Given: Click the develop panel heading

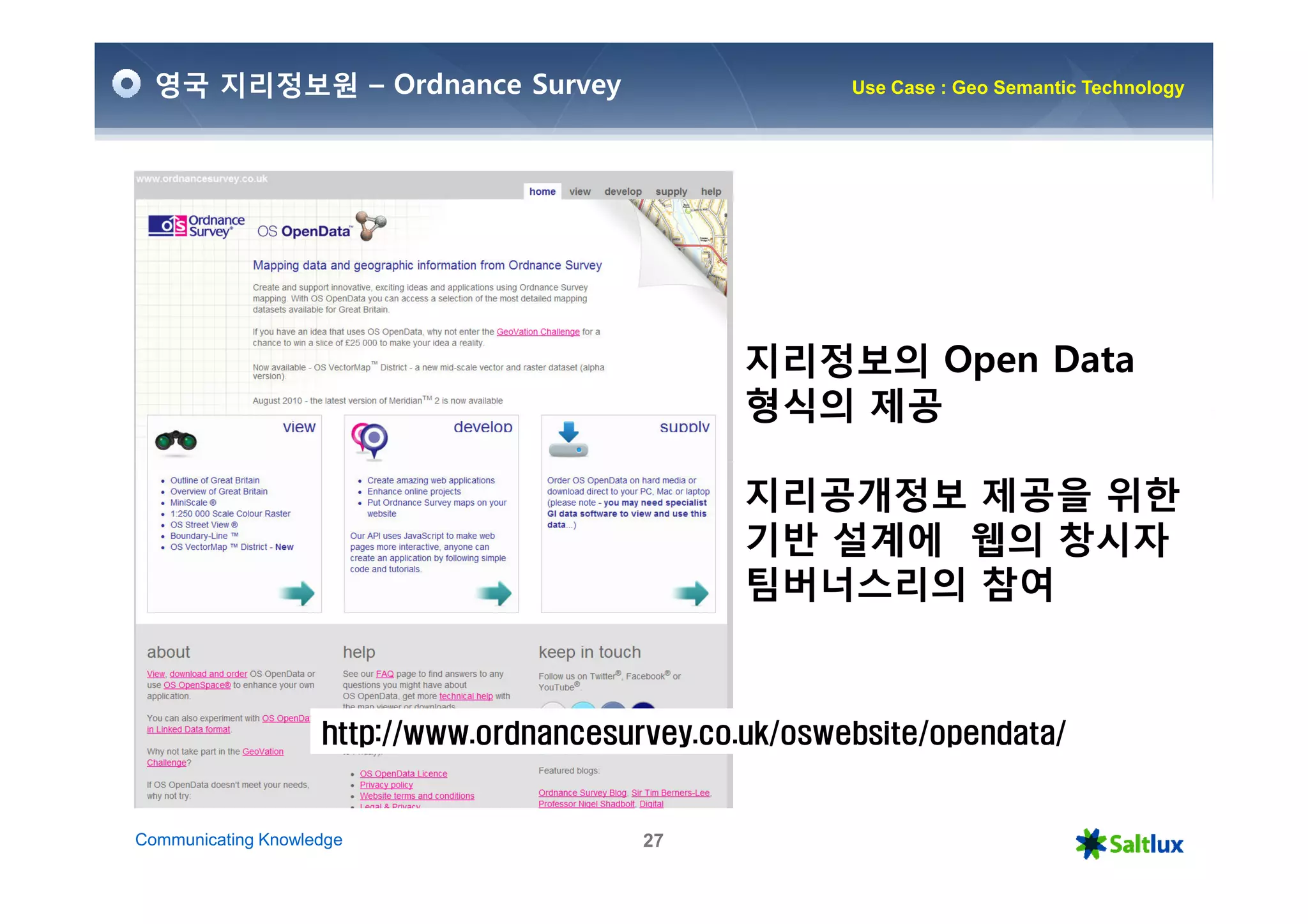Looking at the screenshot, I should pyautogui.click(x=483, y=427).
